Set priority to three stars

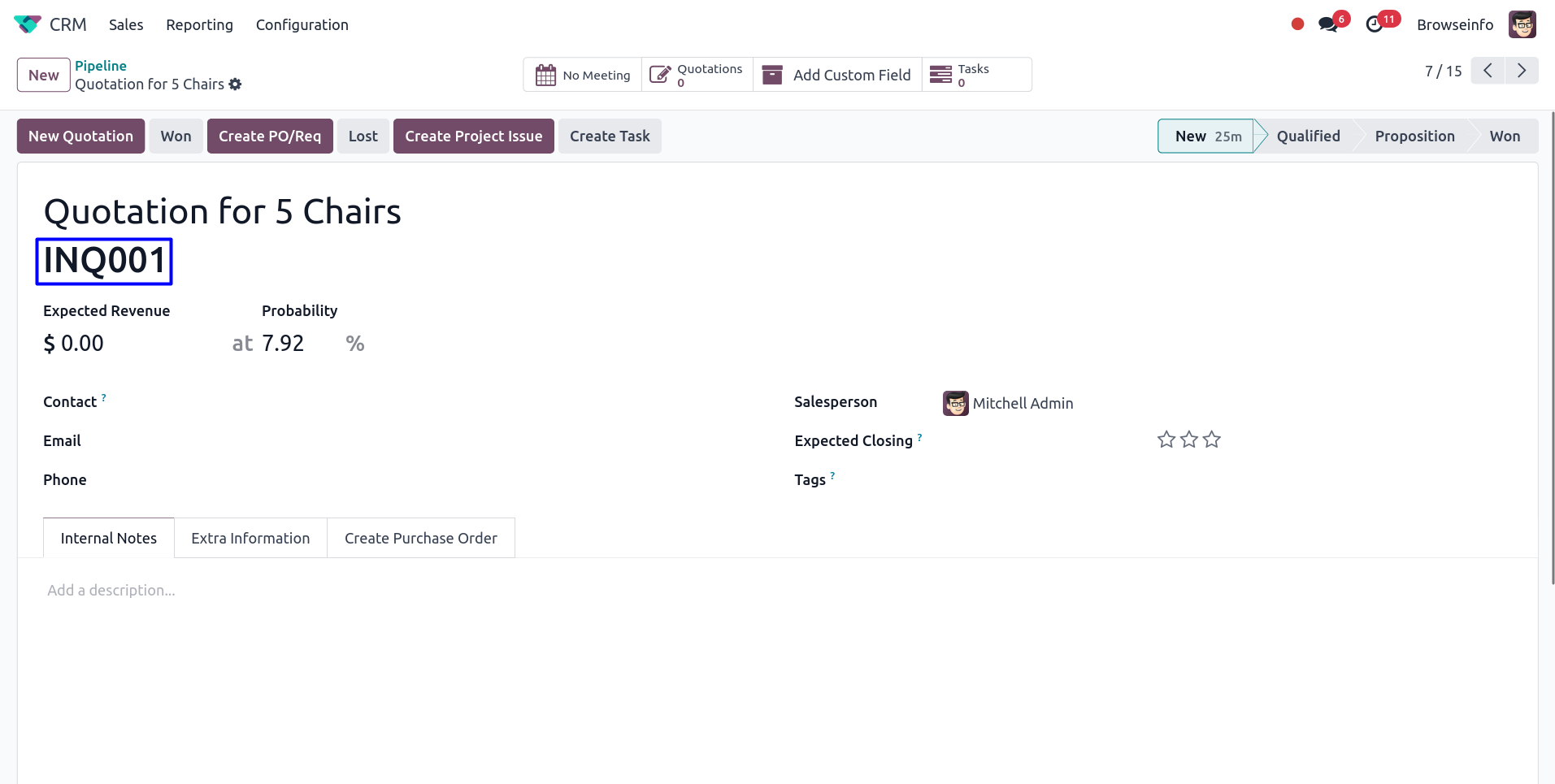click(1212, 440)
